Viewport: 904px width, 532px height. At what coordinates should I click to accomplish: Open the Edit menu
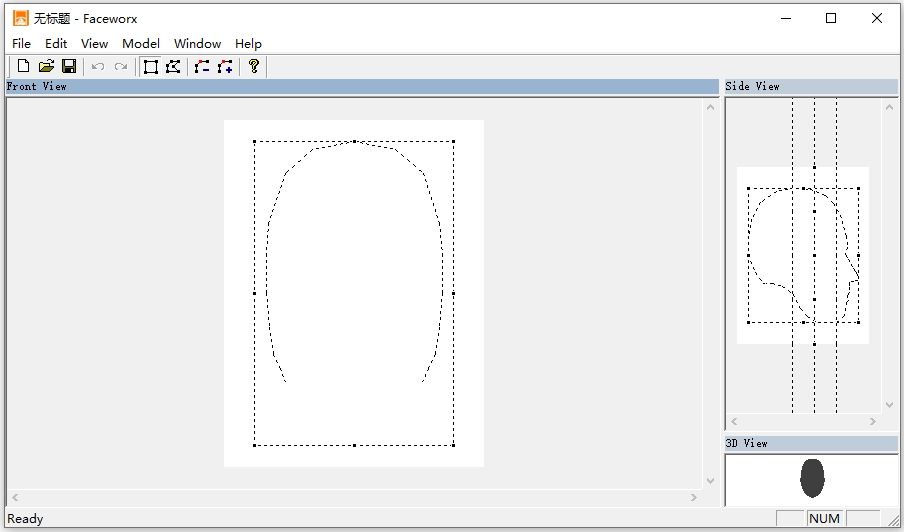pyautogui.click(x=56, y=43)
